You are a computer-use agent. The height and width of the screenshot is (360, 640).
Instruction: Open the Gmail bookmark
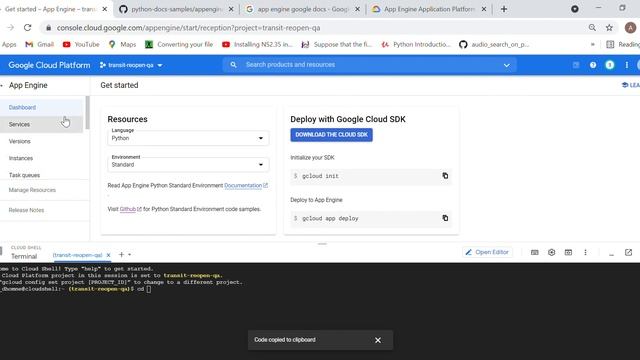tap(40, 44)
